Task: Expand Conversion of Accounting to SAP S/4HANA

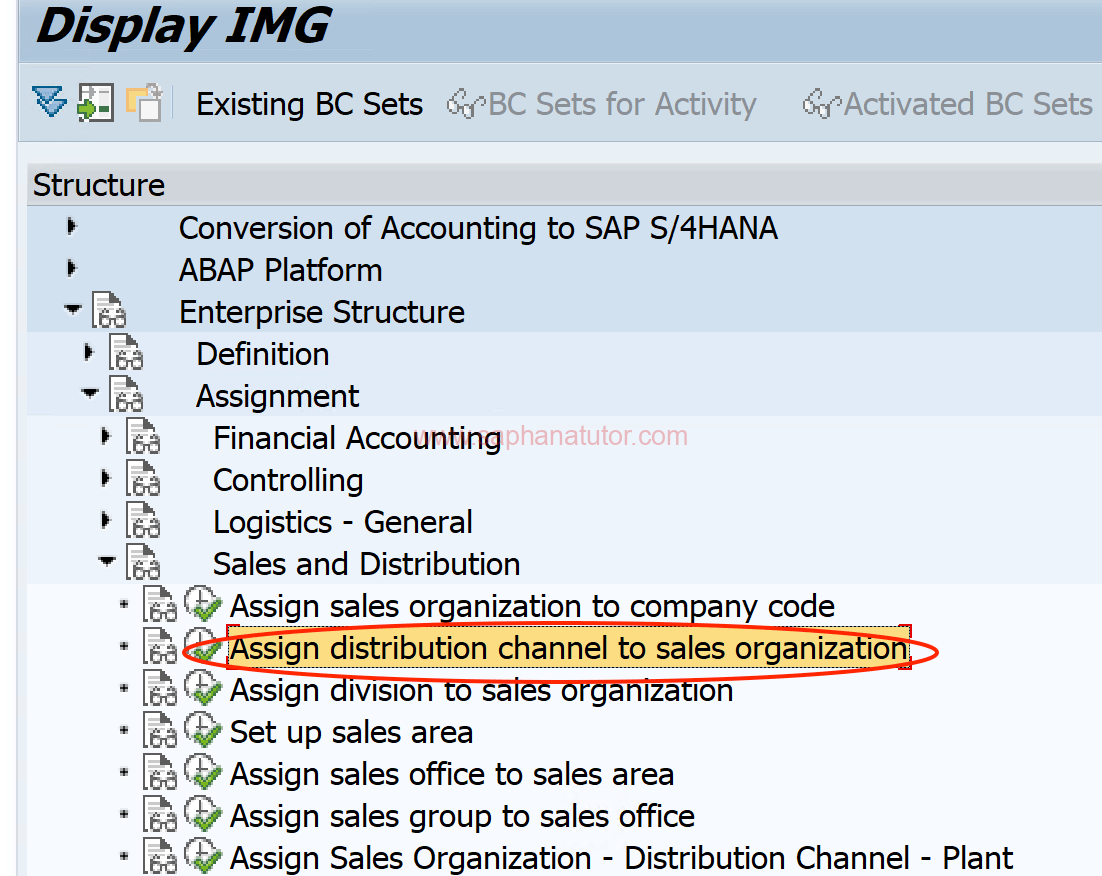Action: pyautogui.click(x=71, y=226)
